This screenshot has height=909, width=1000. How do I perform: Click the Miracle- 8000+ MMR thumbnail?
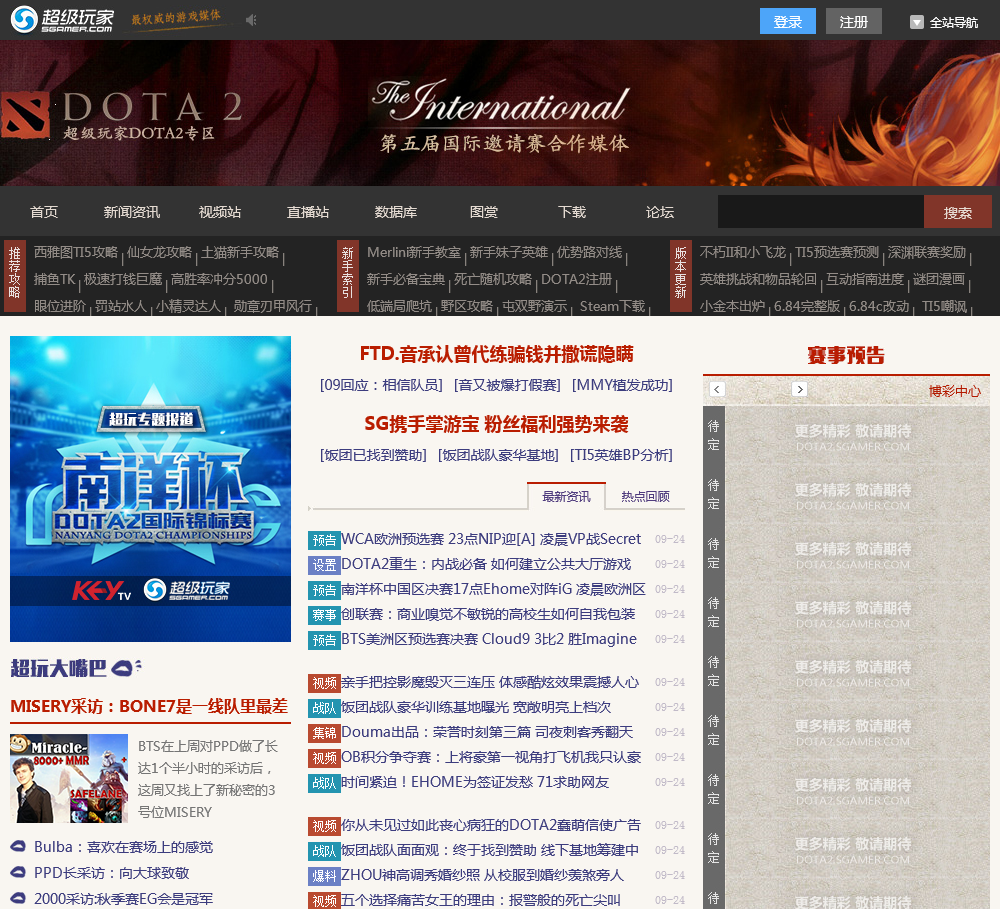69,778
